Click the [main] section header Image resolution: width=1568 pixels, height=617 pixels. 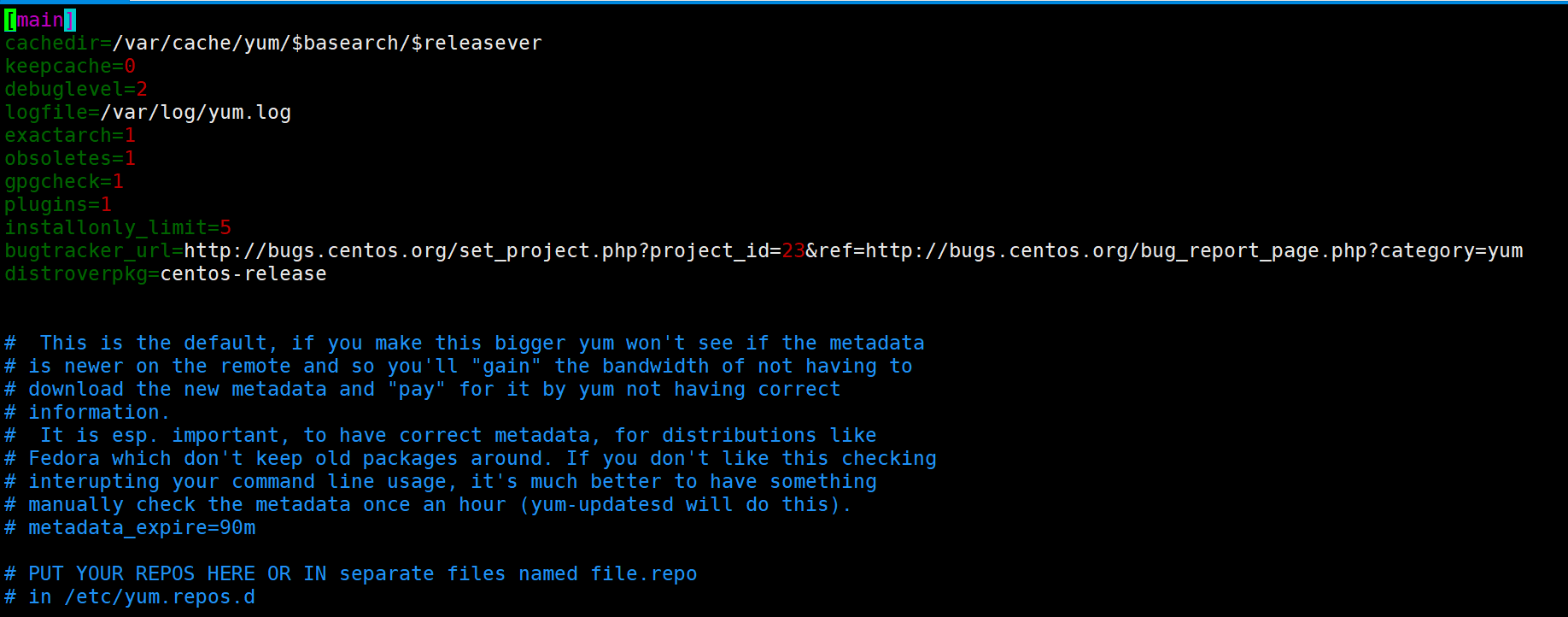[40, 20]
